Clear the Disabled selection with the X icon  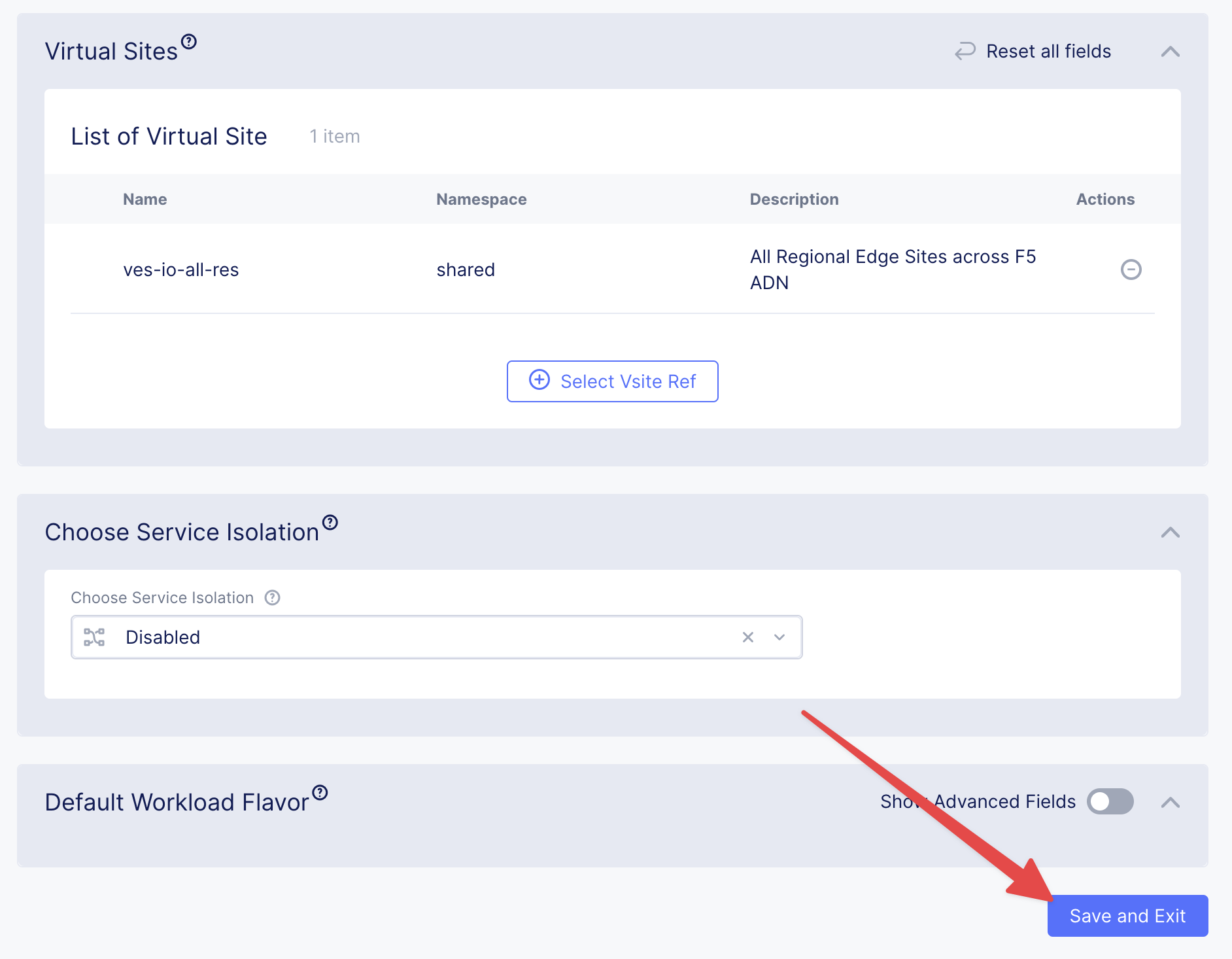pos(748,637)
